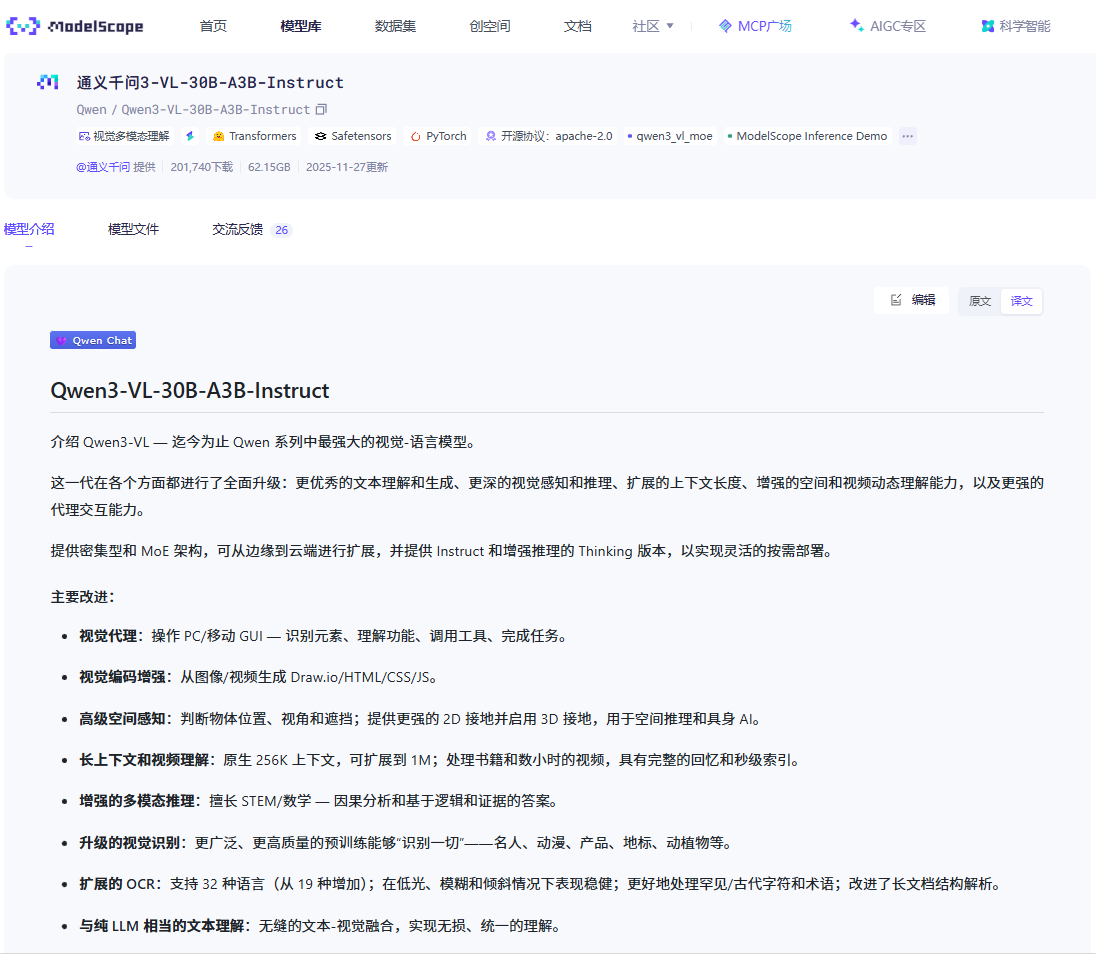Image resolution: width=1096 pixels, height=954 pixels.
Task: Copy model ID with the copy icon
Action: point(321,110)
